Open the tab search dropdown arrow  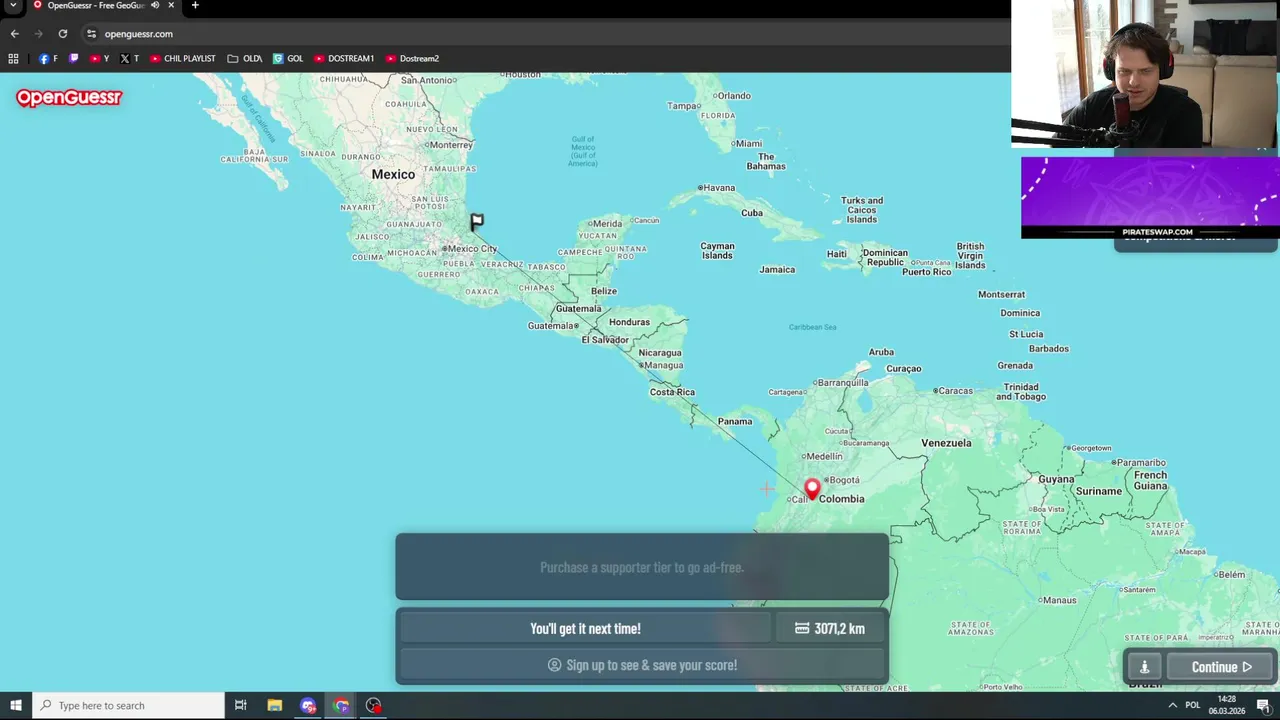pyautogui.click(x=13, y=5)
